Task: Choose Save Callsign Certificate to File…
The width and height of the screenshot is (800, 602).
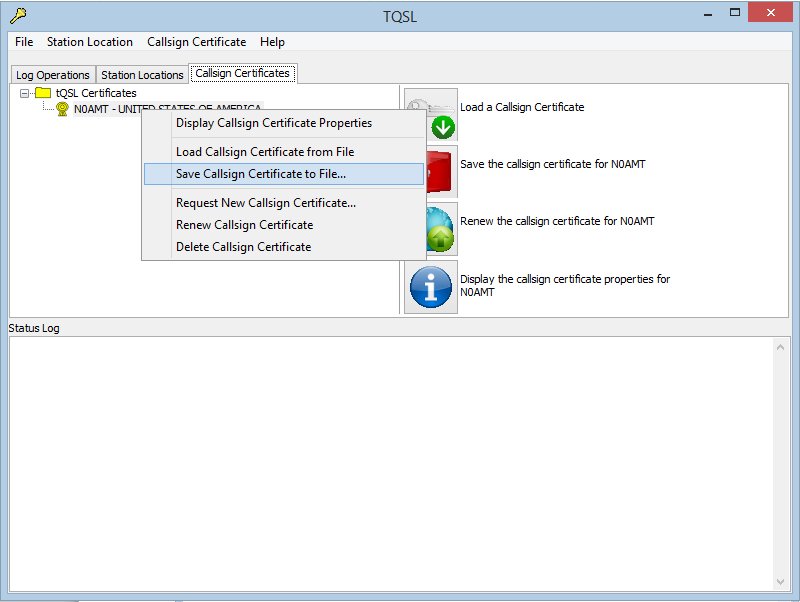Action: pos(284,174)
